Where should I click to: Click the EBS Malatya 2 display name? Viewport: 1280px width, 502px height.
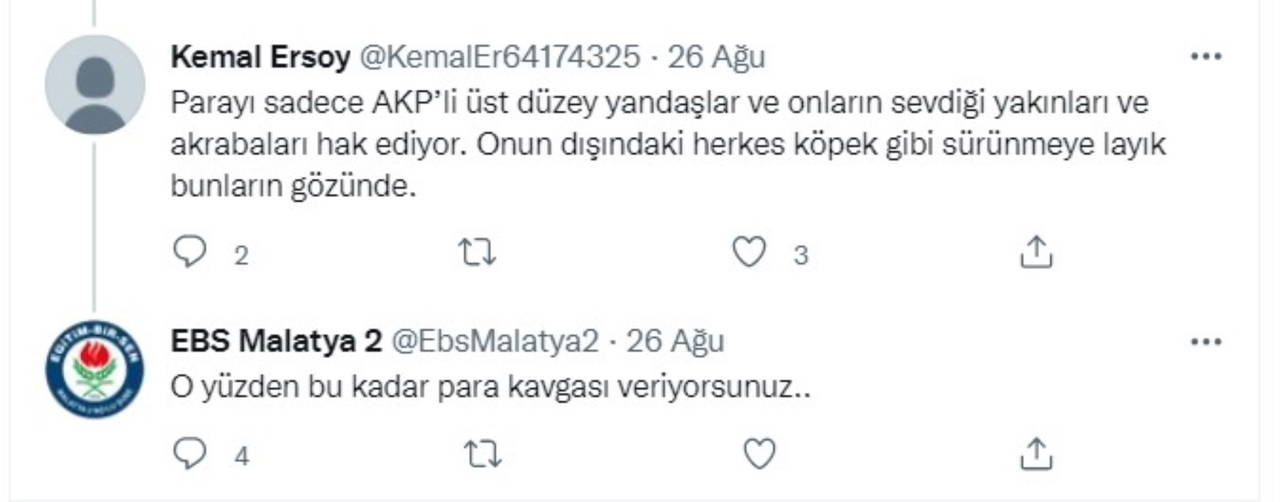pyautogui.click(x=276, y=342)
